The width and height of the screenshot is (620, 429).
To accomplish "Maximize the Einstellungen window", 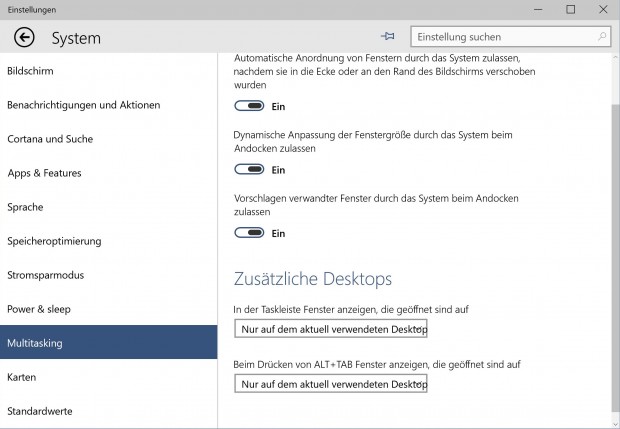I will (570, 9).
